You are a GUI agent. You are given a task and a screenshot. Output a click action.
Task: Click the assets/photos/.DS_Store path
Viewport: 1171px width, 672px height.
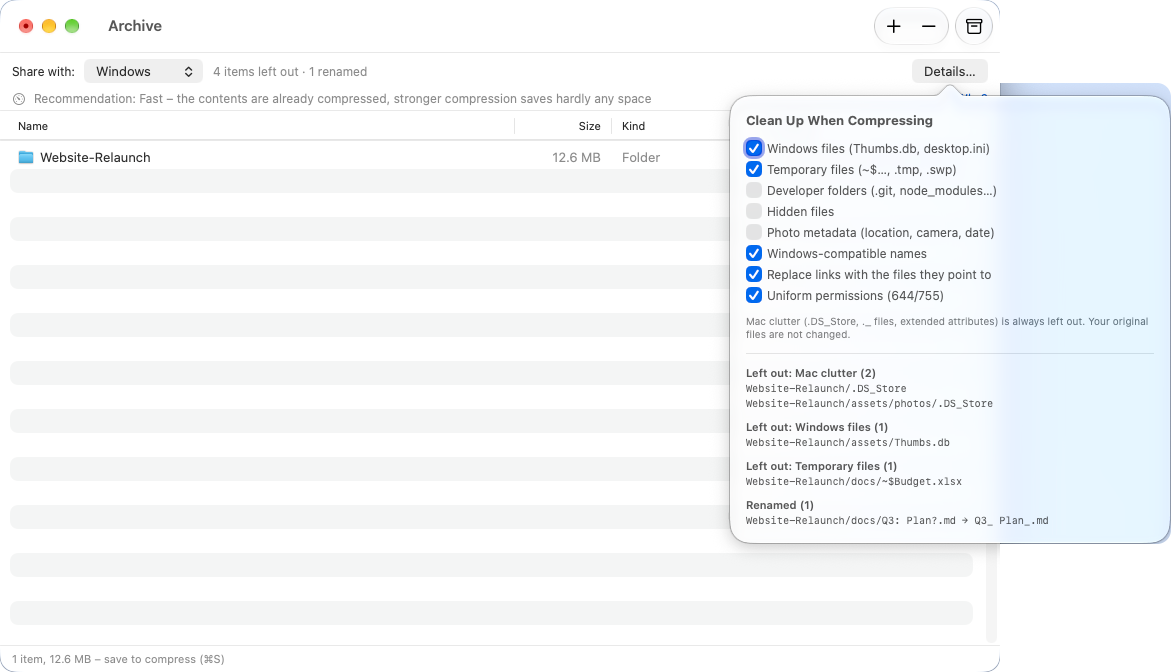869,404
